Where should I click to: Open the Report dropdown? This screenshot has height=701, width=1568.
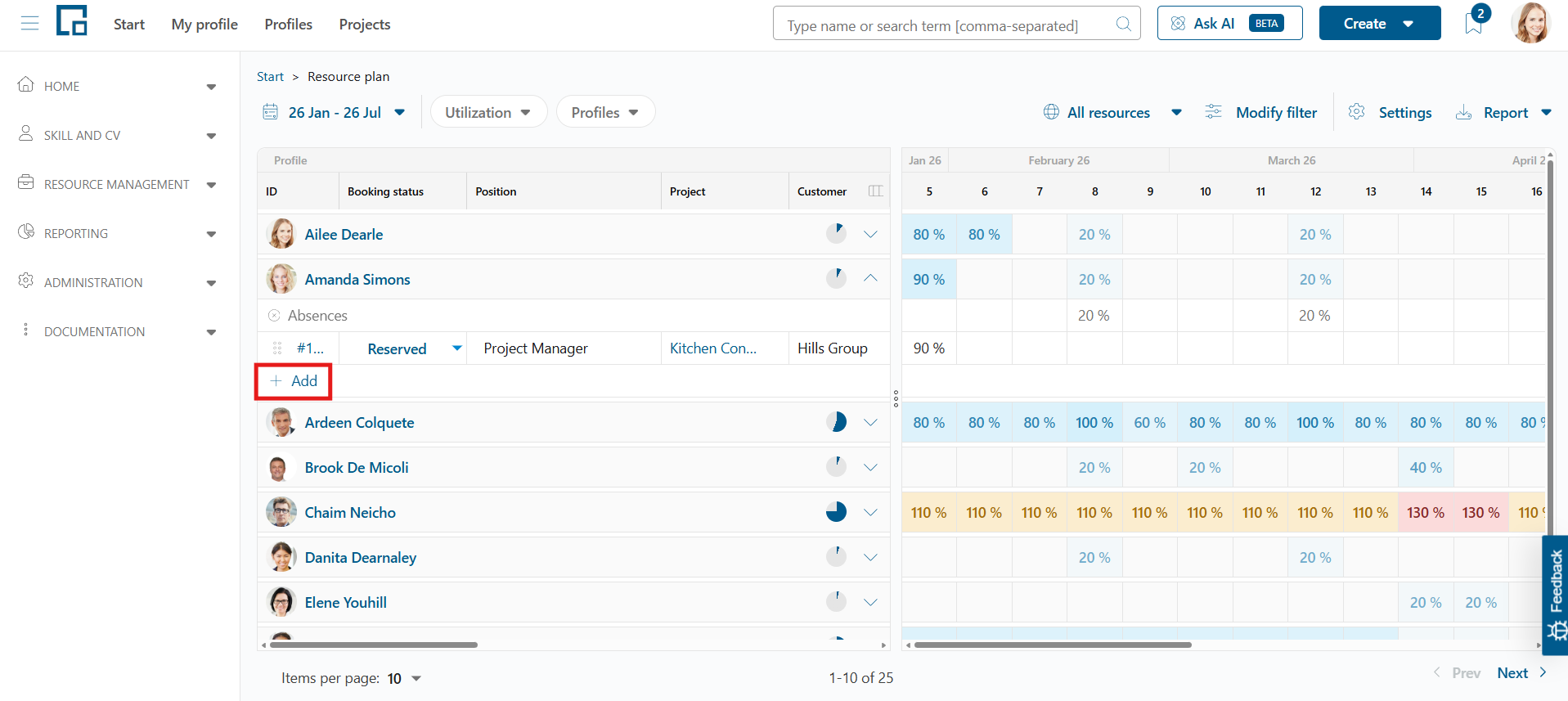[1503, 112]
